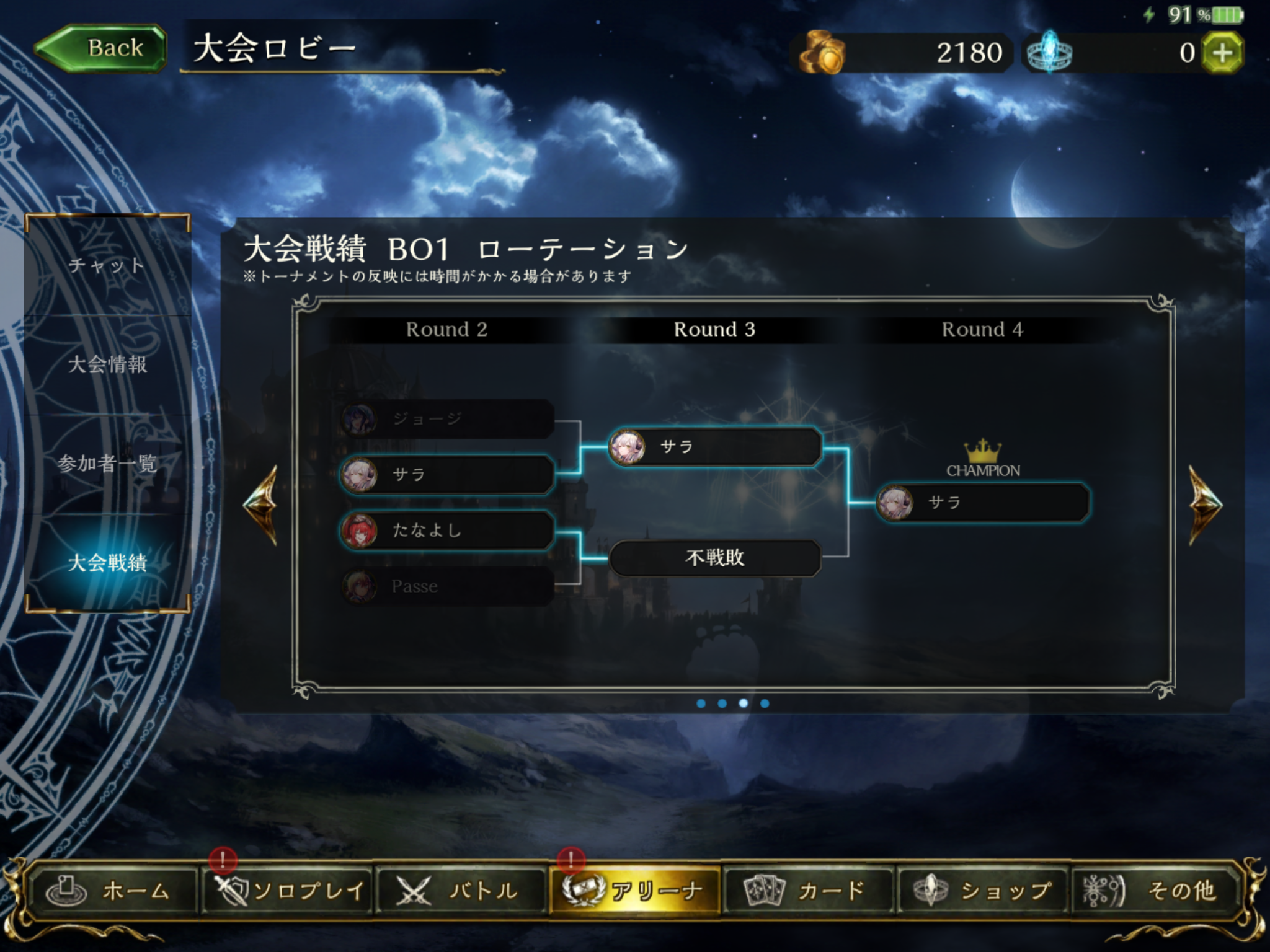Tap the gold coins rupee icon
Image resolution: width=1270 pixels, height=952 pixels.
(x=821, y=52)
